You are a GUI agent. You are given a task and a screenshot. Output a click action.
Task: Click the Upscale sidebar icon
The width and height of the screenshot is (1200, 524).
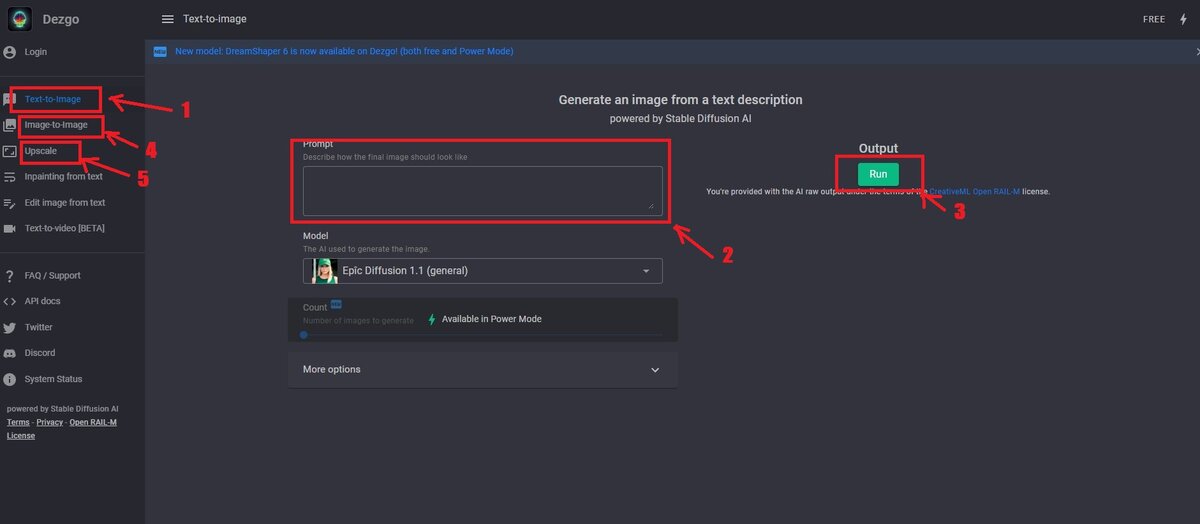coord(10,151)
